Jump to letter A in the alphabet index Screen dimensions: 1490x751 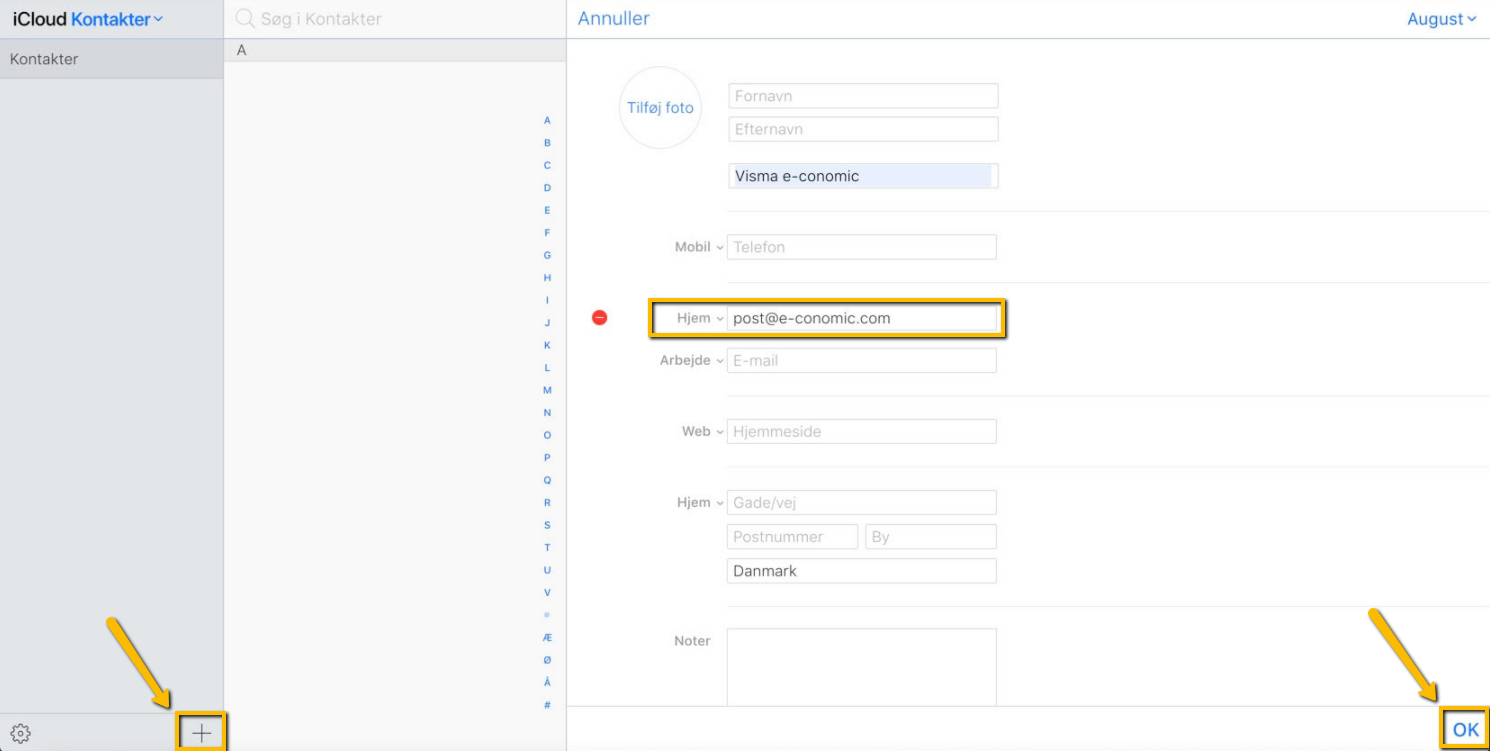pos(547,120)
